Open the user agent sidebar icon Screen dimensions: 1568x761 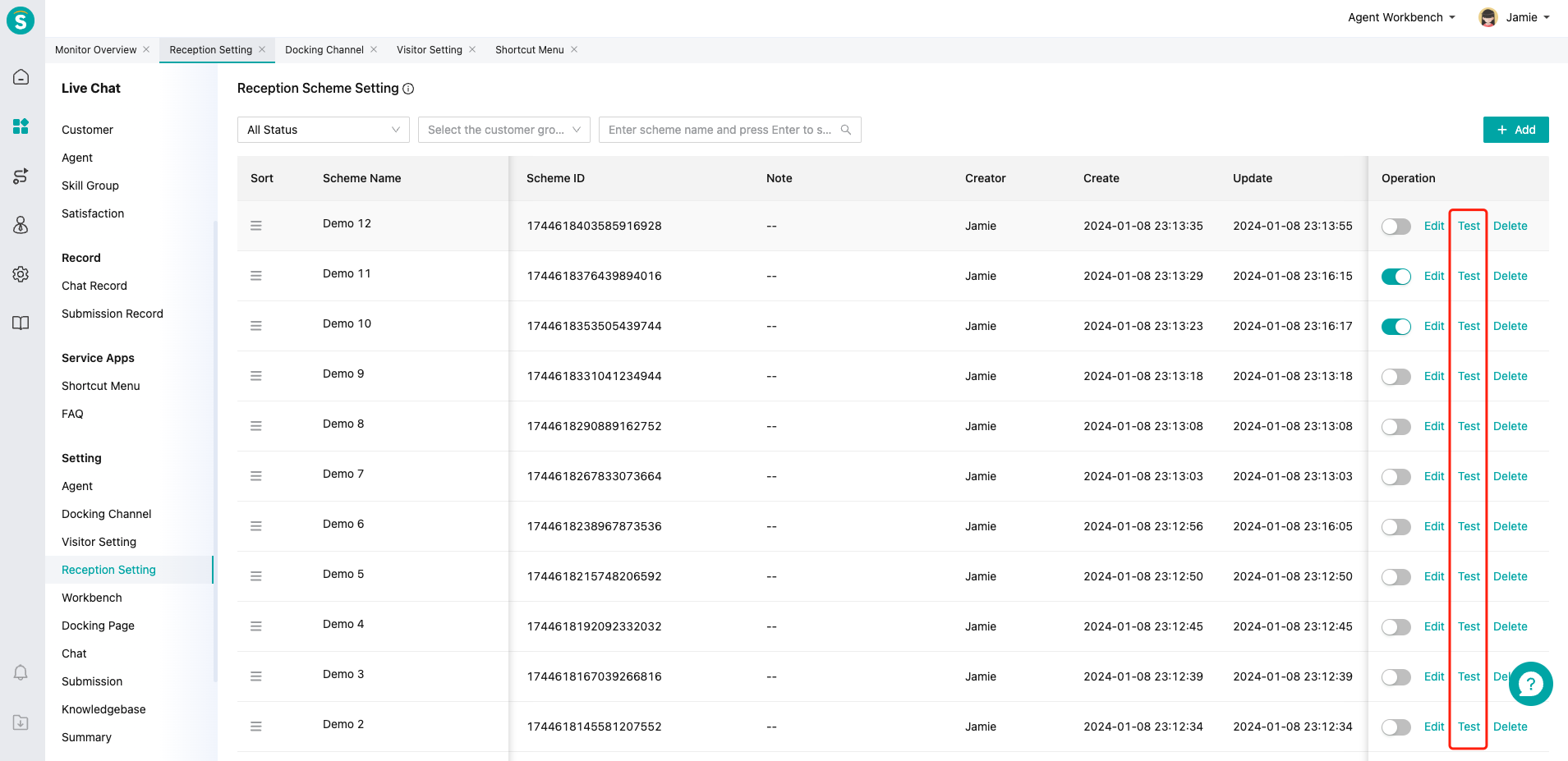point(21,225)
